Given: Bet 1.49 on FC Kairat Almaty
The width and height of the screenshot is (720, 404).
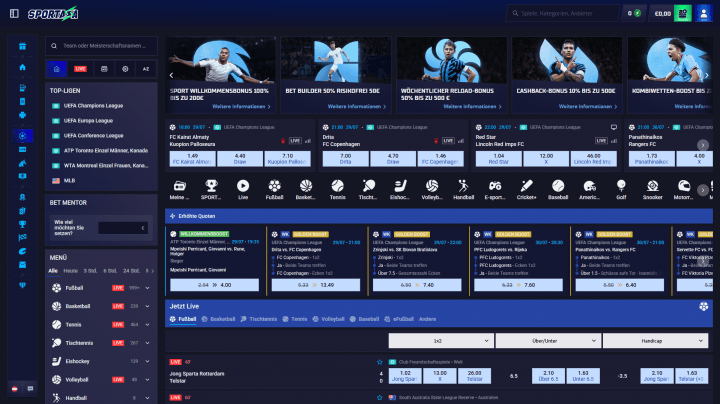Looking at the screenshot, I should click(x=192, y=159).
